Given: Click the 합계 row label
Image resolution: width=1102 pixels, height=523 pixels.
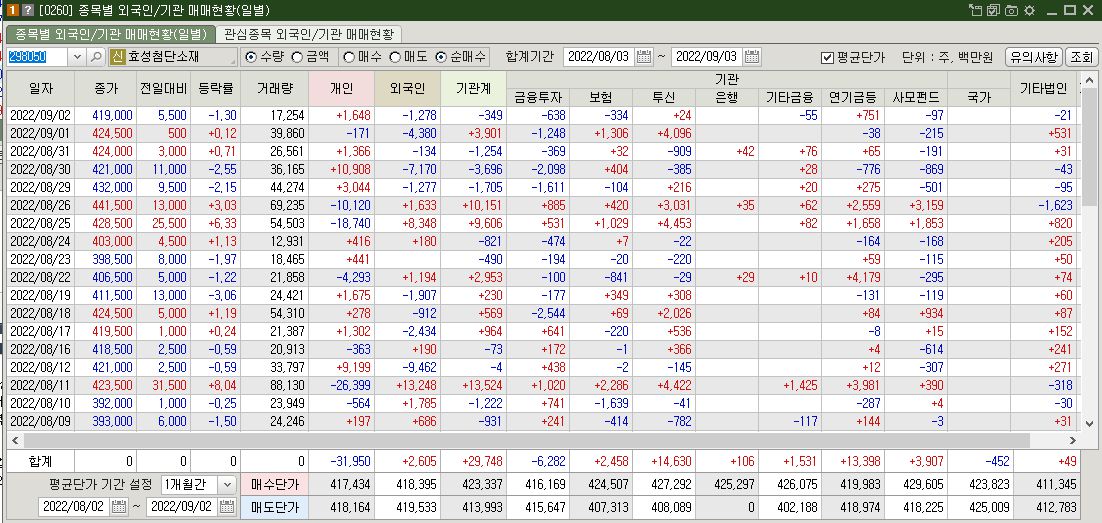Looking at the screenshot, I should tap(41, 462).
